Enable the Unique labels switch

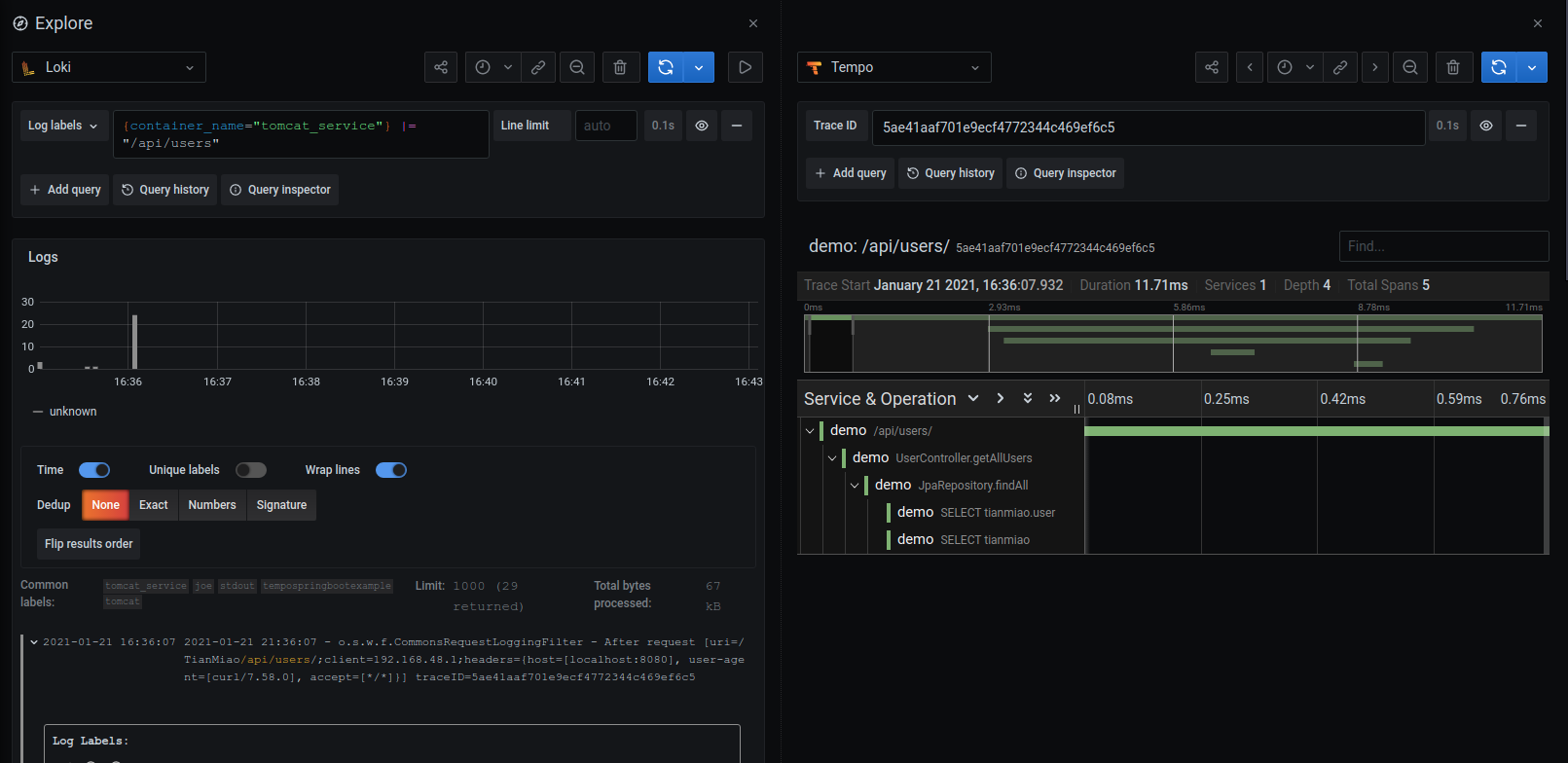(251, 470)
